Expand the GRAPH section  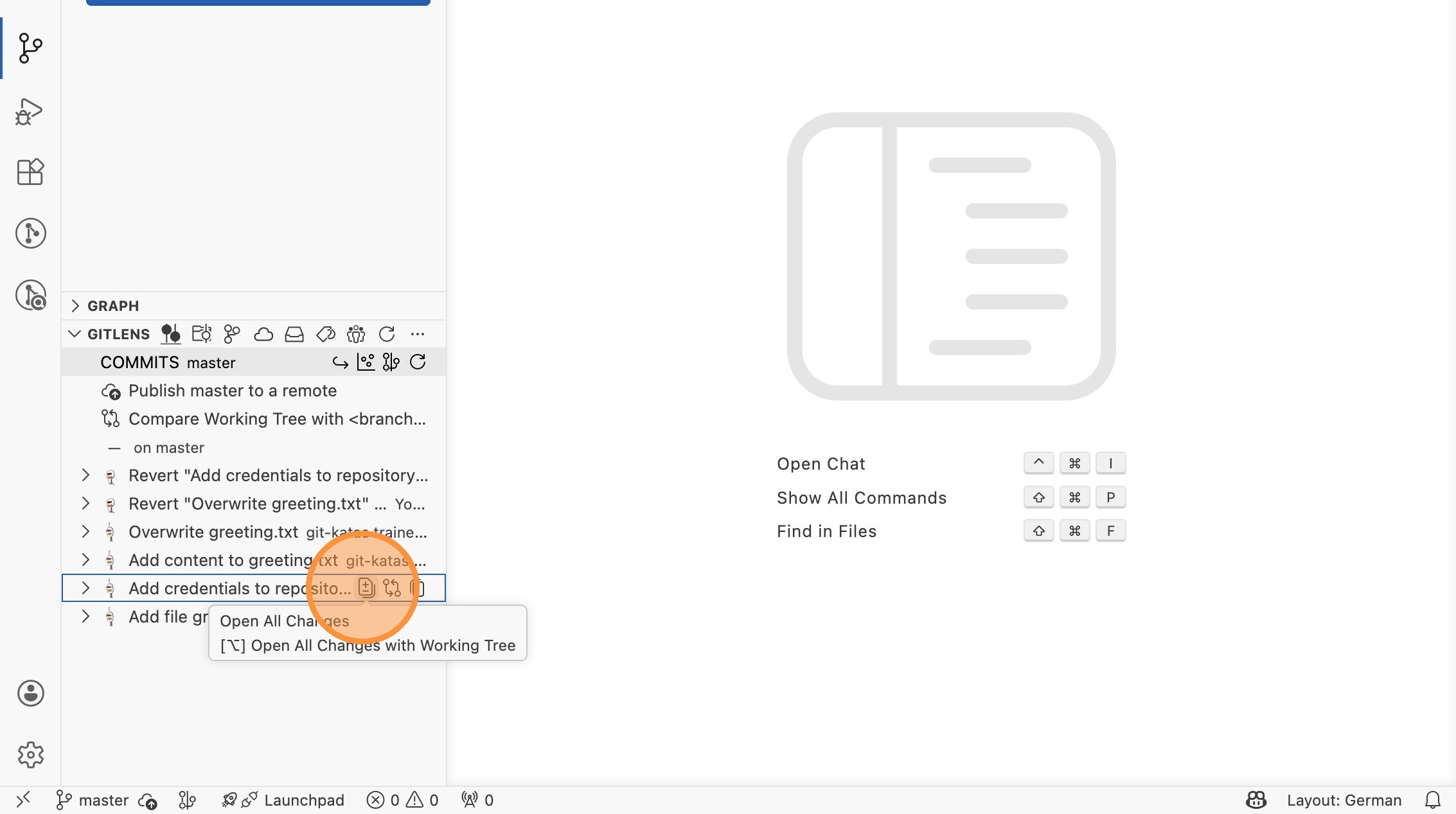tap(75, 306)
